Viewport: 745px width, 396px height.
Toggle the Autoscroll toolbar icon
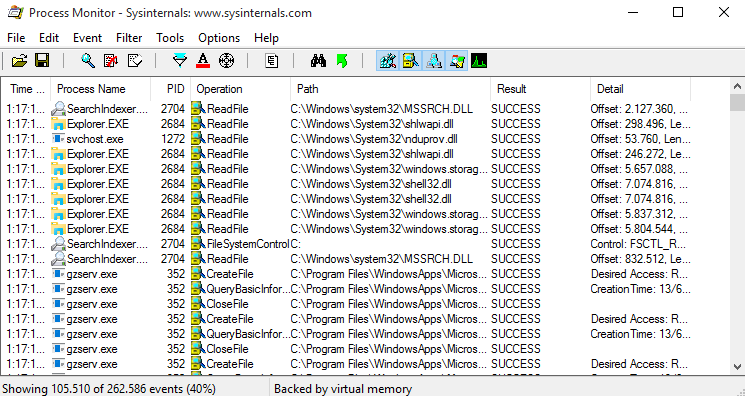(111, 61)
